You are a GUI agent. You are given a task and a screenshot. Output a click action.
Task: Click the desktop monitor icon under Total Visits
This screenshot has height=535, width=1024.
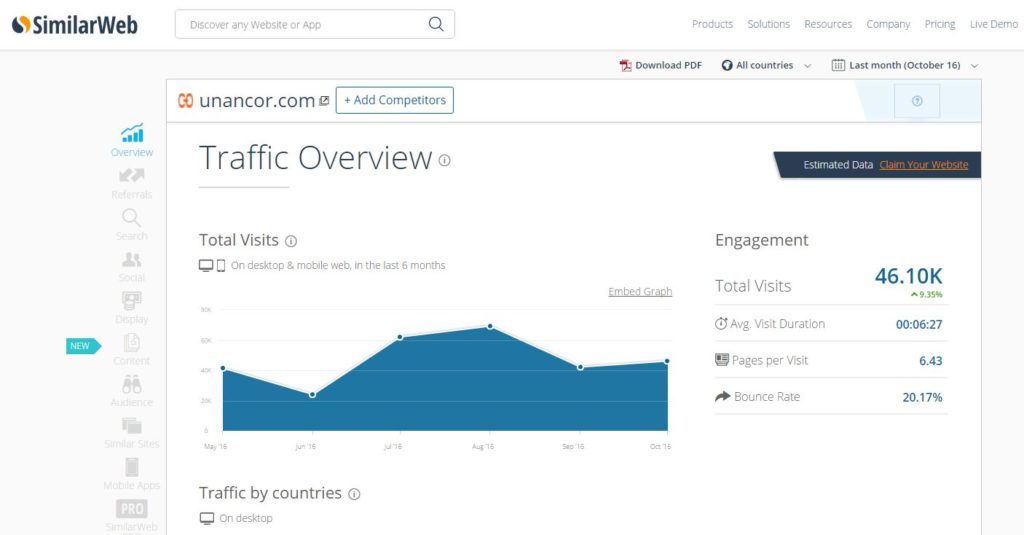point(206,265)
